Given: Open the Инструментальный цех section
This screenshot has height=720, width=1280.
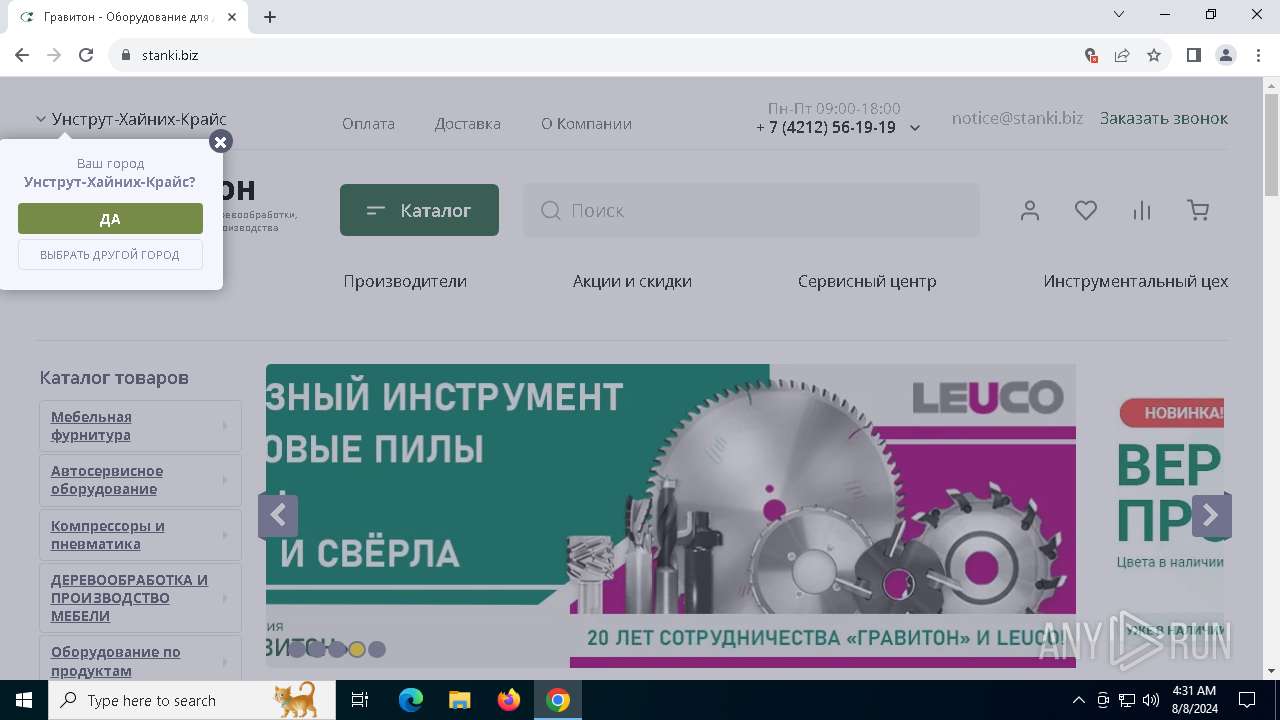Looking at the screenshot, I should click(1136, 281).
